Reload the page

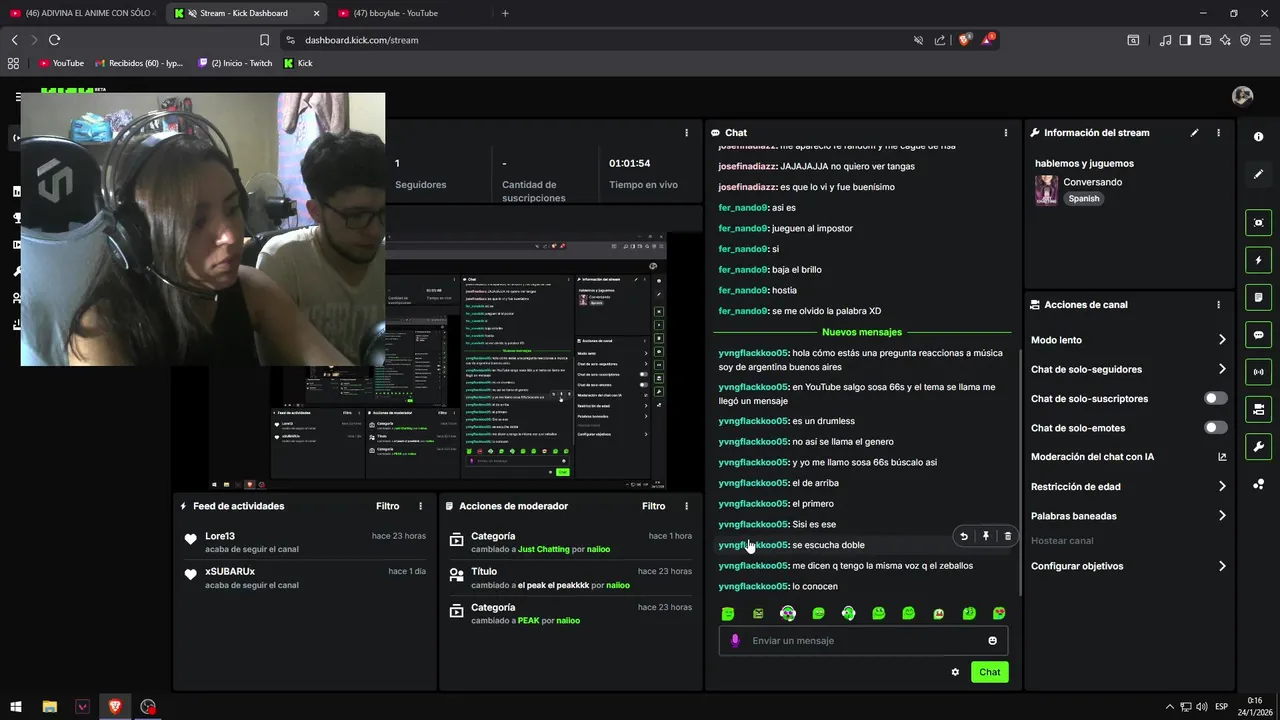pyautogui.click(x=54, y=40)
